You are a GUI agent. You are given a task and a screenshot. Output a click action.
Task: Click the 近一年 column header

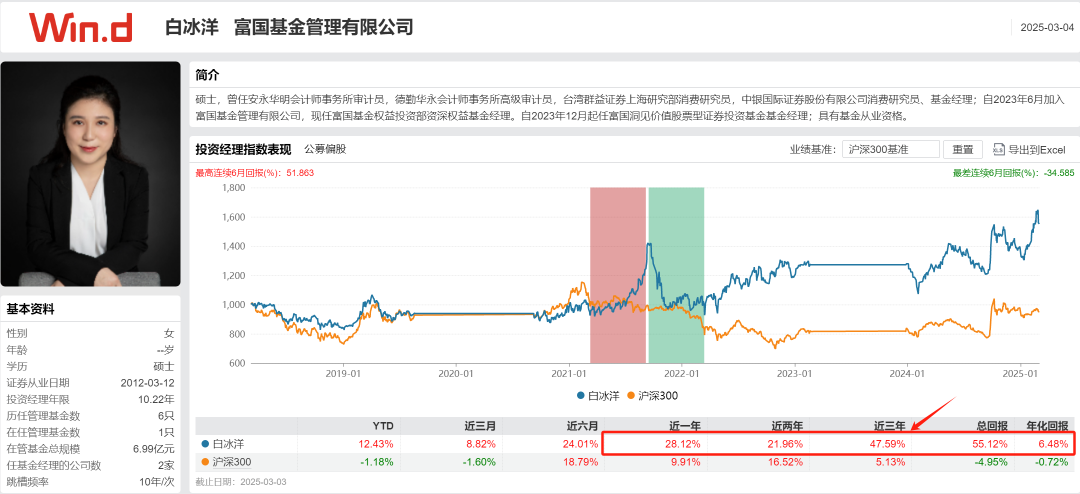click(686, 426)
